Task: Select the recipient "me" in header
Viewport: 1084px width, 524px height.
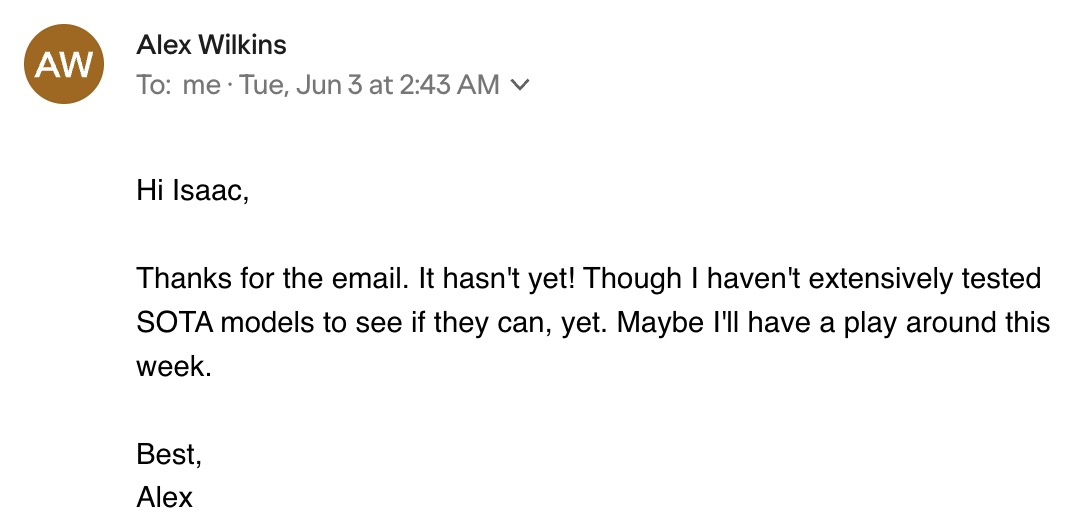Action: pos(202,85)
